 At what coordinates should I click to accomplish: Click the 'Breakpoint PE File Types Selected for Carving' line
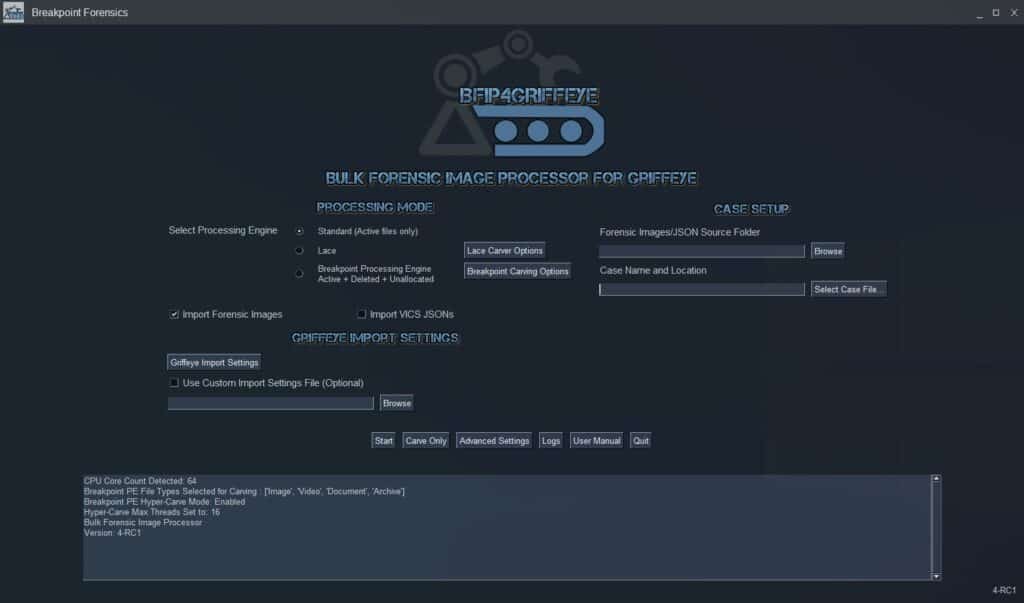click(x=244, y=491)
